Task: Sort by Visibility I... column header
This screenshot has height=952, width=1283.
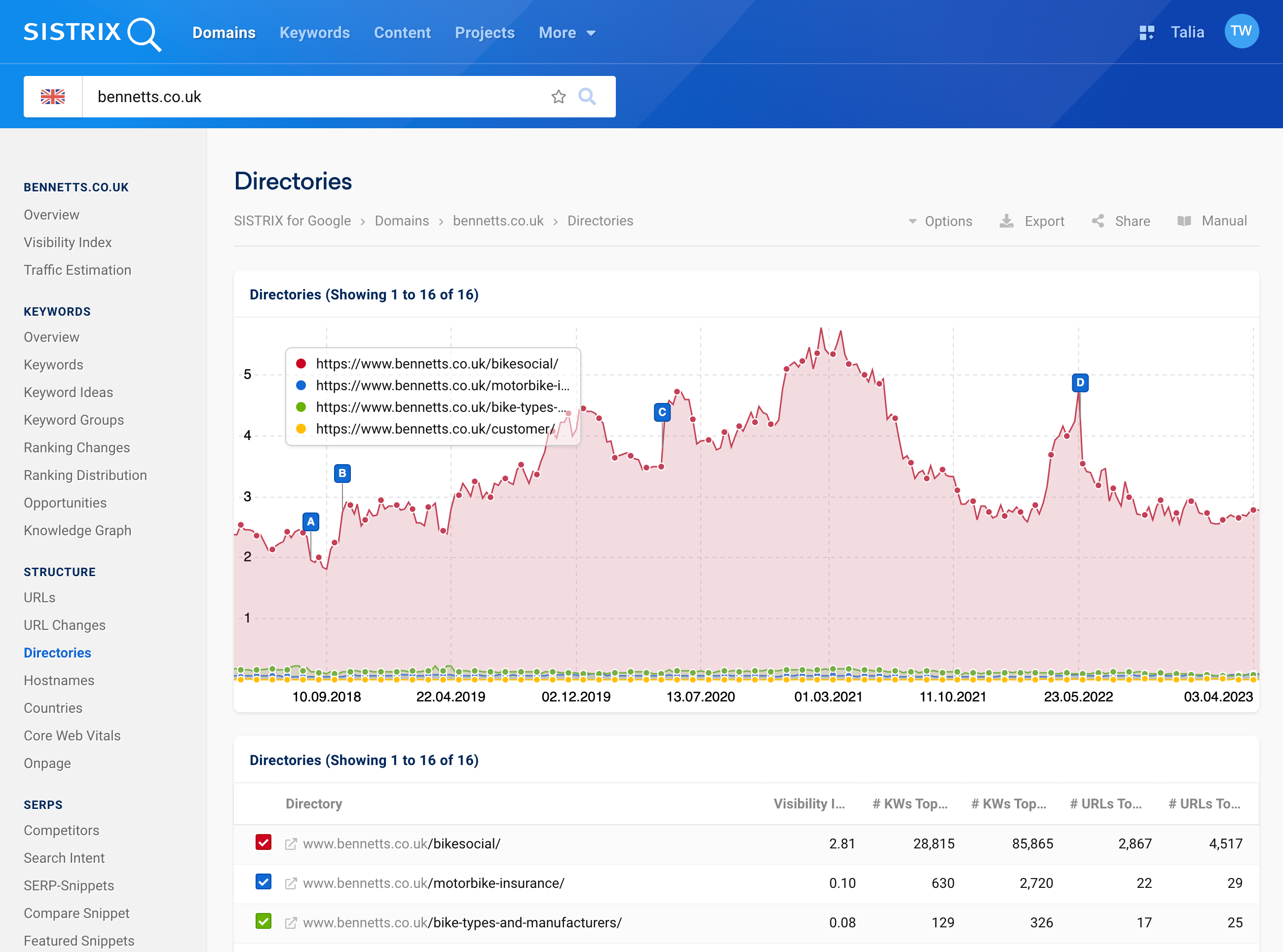Action: coord(809,804)
